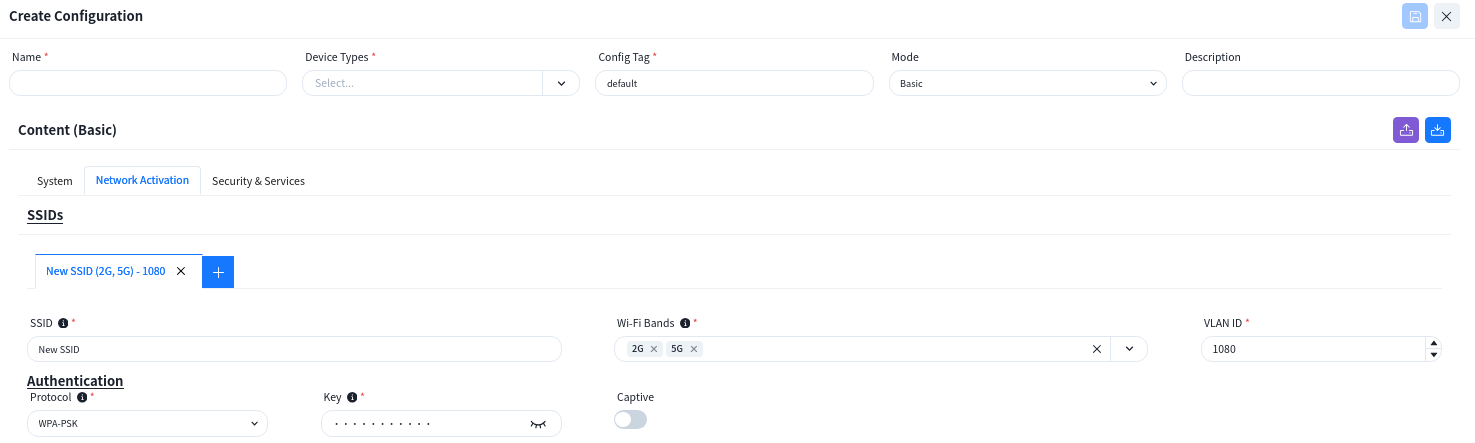This screenshot has height=443, width=1475.
Task: Click the Wi-Fi Bands info icon
Action: (x=685, y=323)
